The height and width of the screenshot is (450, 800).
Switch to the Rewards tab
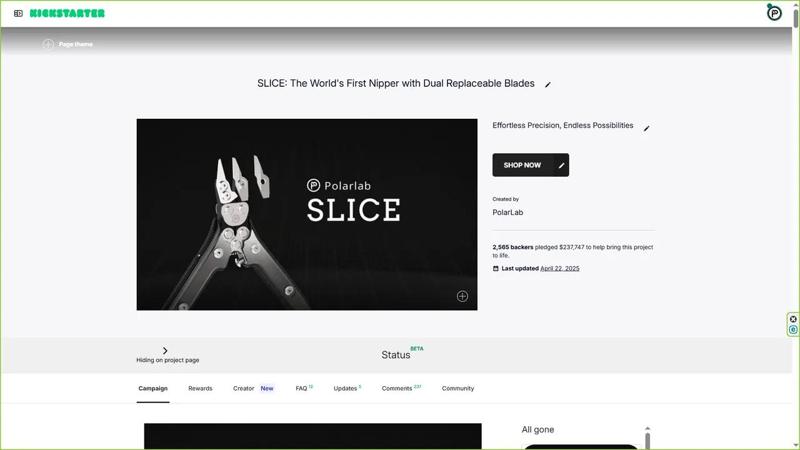click(200, 388)
